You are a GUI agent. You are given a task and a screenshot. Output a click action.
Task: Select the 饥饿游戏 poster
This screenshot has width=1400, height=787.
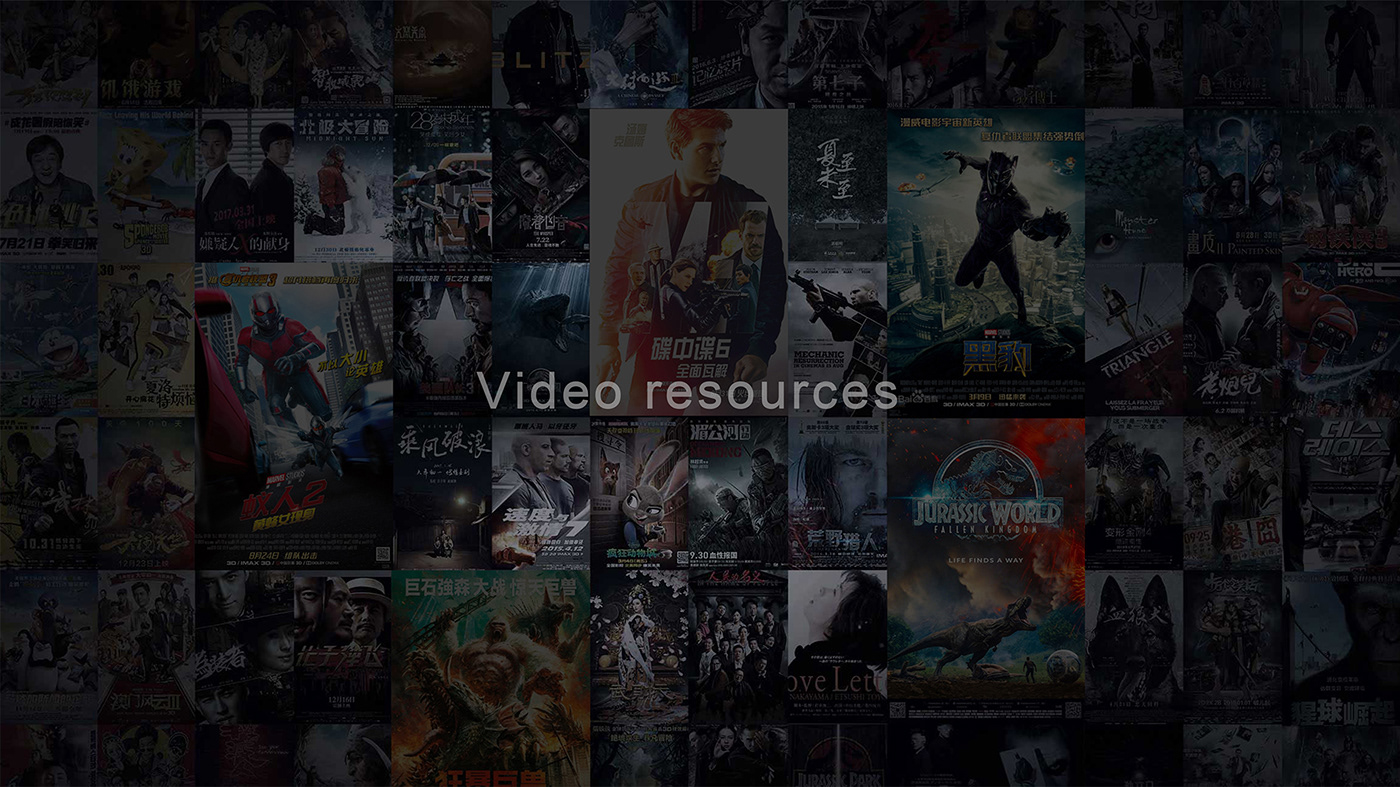(x=145, y=53)
